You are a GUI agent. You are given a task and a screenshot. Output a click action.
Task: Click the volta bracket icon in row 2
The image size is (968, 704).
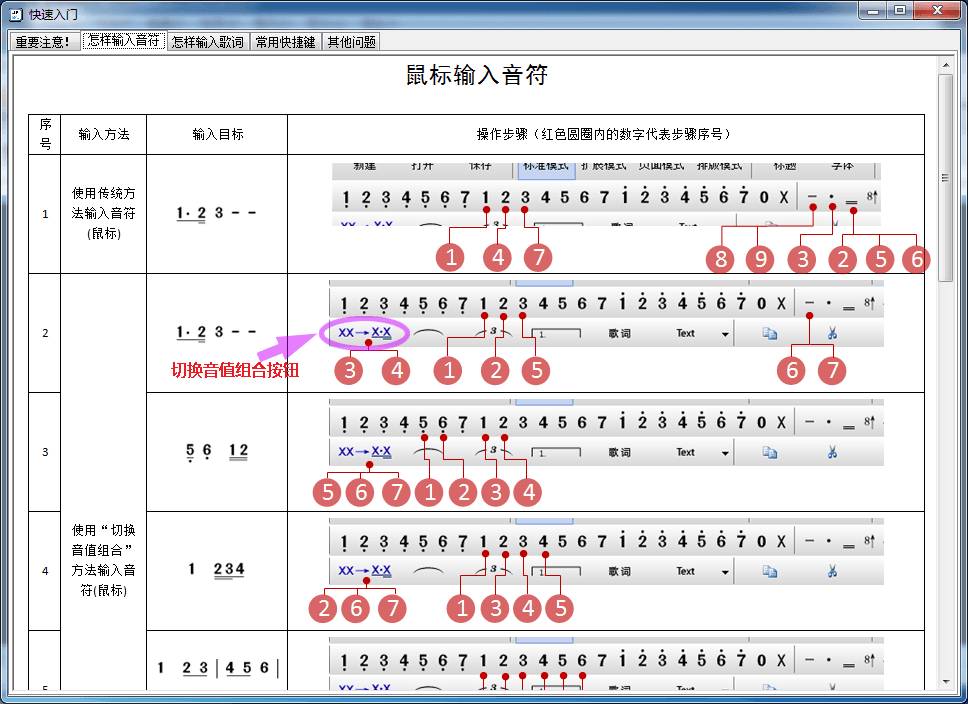point(556,334)
